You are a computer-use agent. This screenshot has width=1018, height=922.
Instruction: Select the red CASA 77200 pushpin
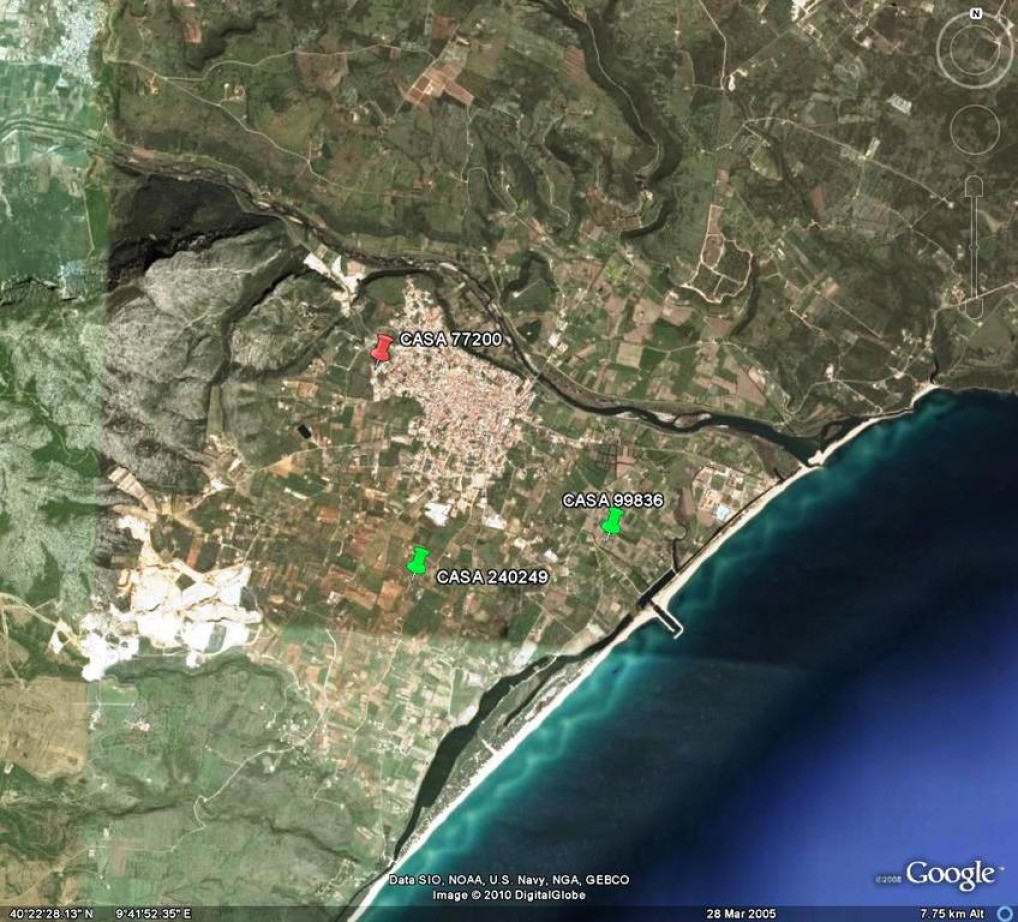[x=381, y=349]
